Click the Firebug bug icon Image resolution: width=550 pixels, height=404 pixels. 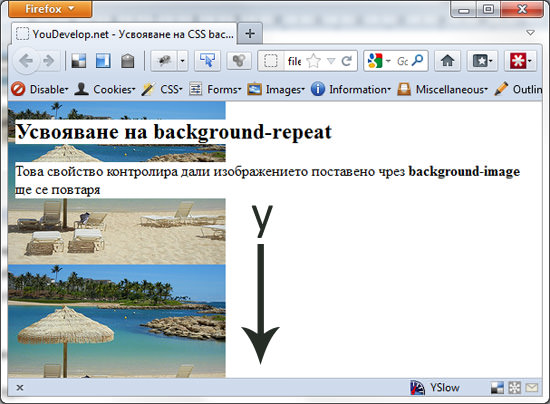165,61
